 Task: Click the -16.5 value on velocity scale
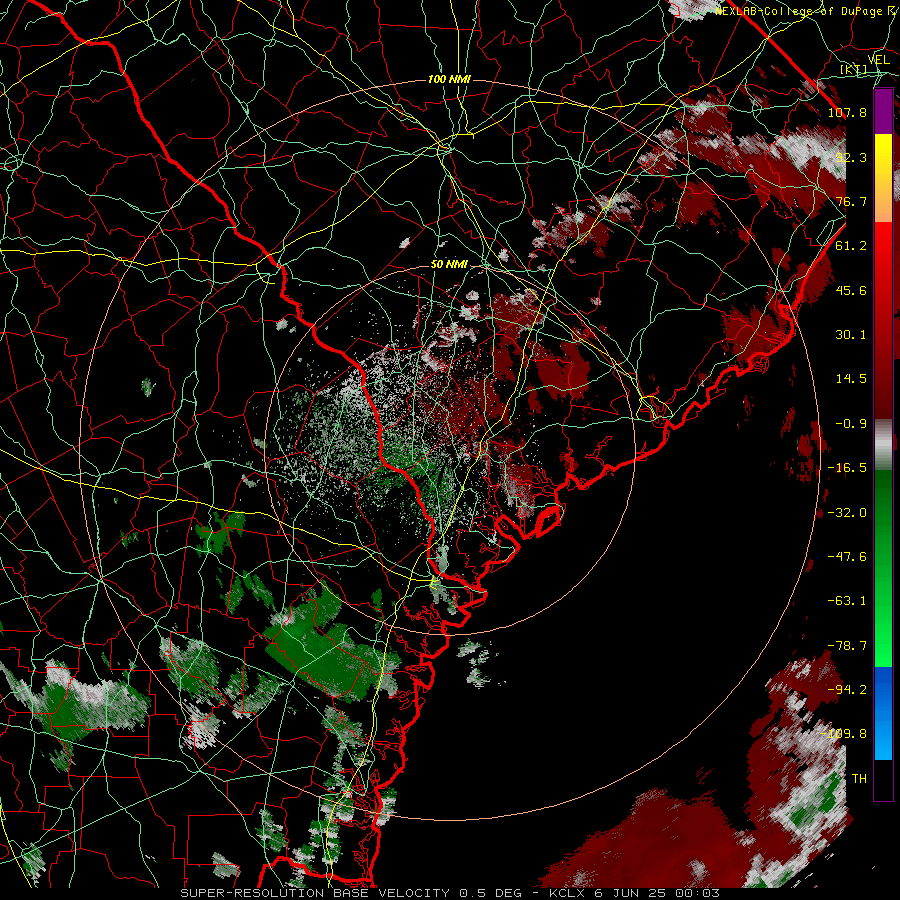(x=847, y=468)
